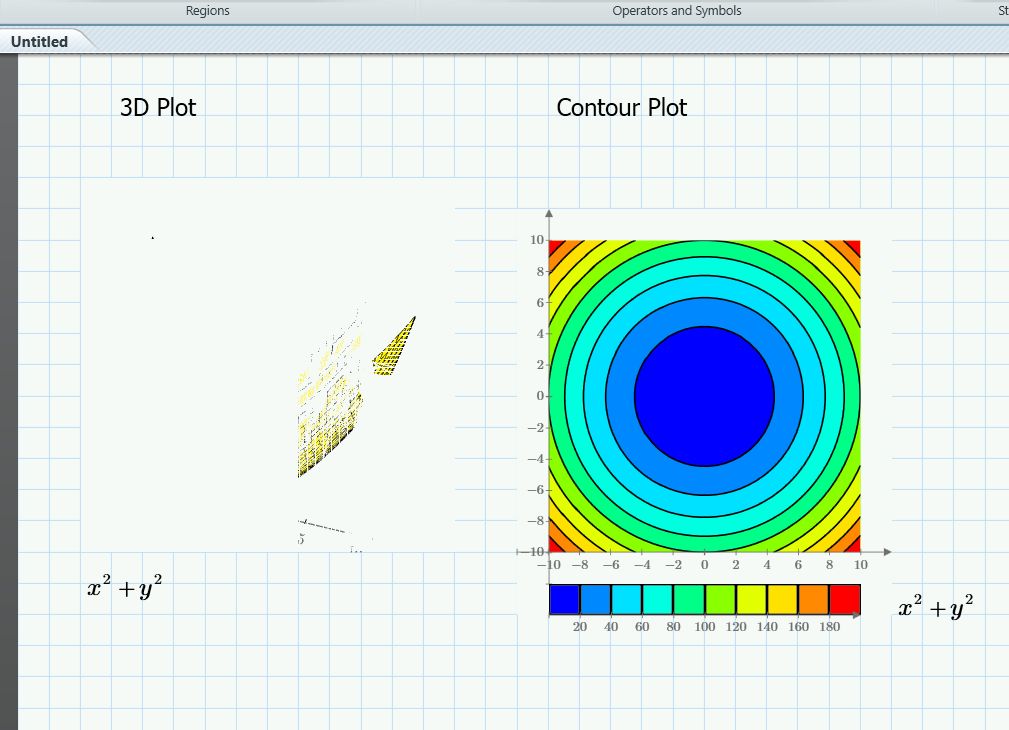The width and height of the screenshot is (1009, 730).
Task: Switch to the Untitled worksheet tab
Action: (38, 41)
